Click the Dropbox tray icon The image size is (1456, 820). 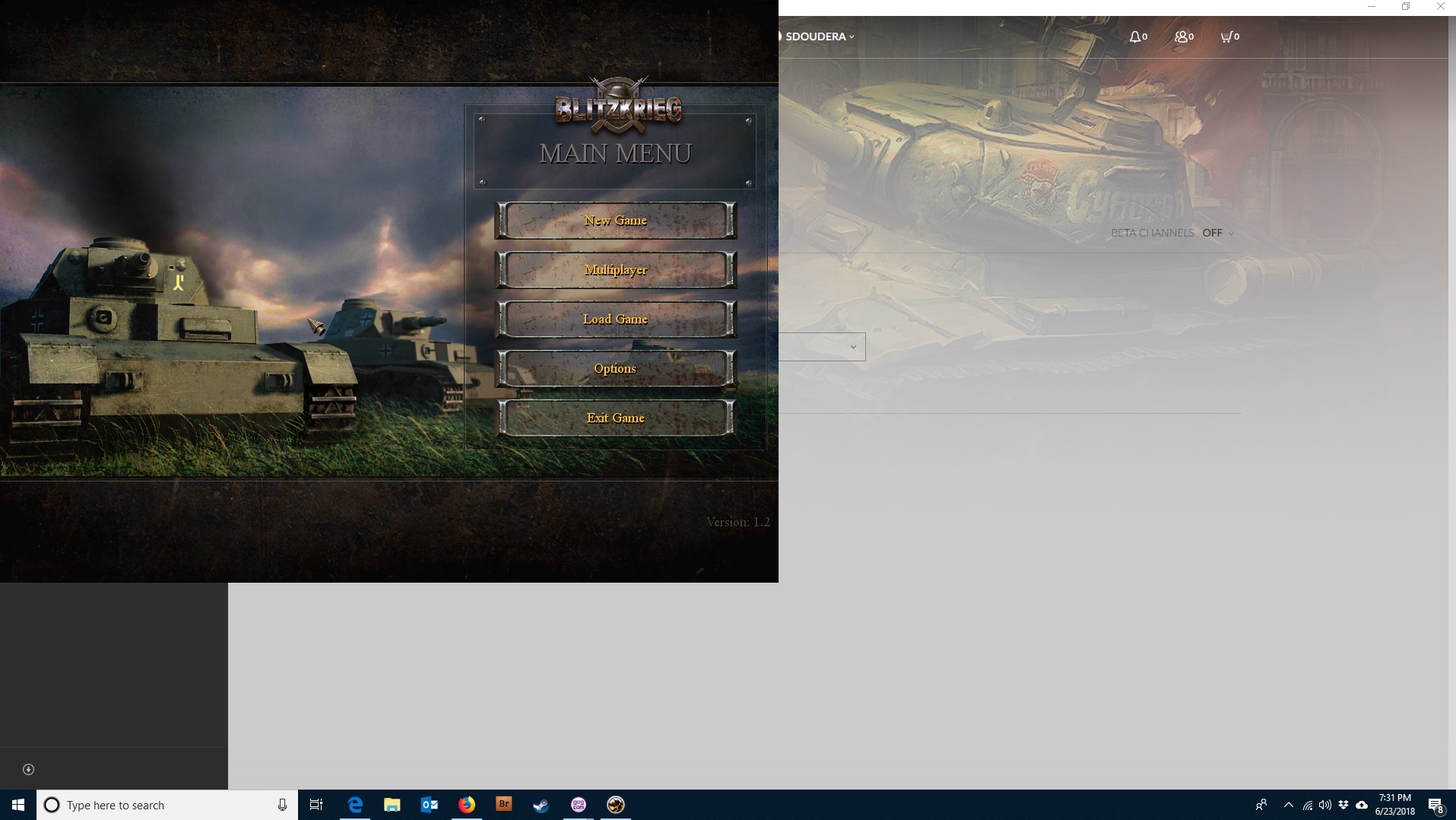(x=1343, y=805)
